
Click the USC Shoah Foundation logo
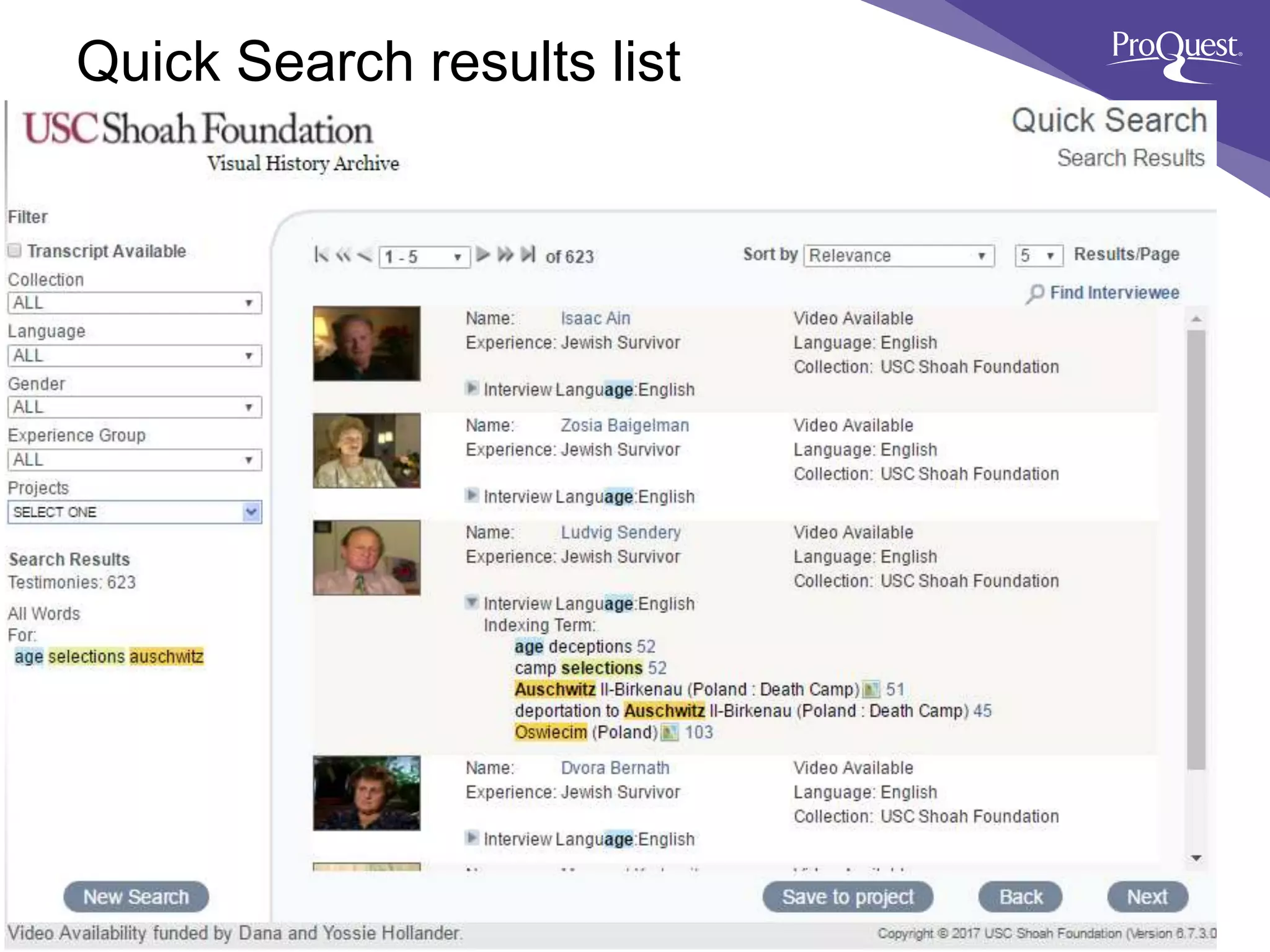(x=211, y=141)
